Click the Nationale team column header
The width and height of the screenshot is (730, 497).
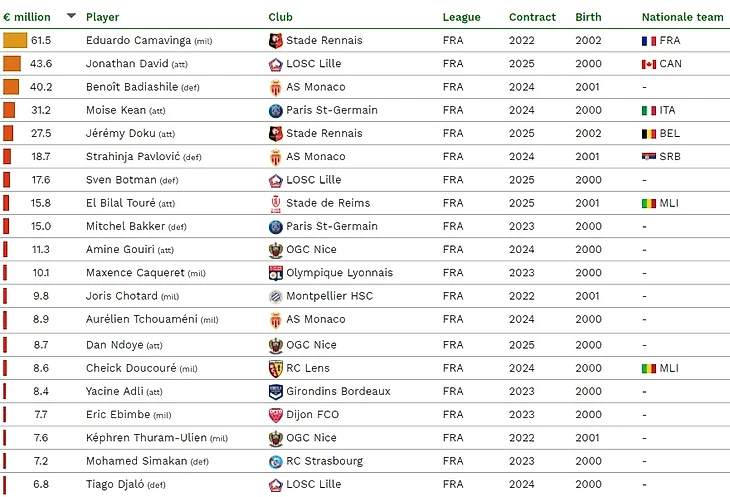click(682, 17)
